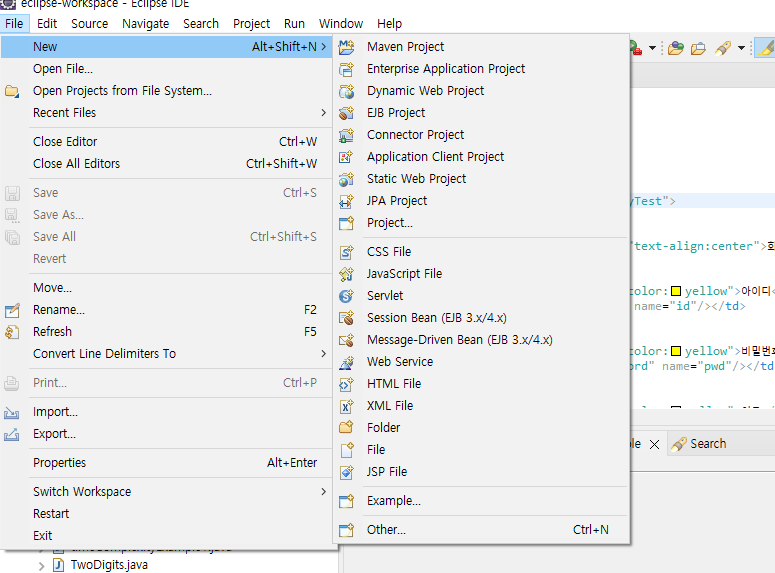Expand the TwoDigits.java tree node
This screenshot has width=775, height=573.
pos(42,566)
